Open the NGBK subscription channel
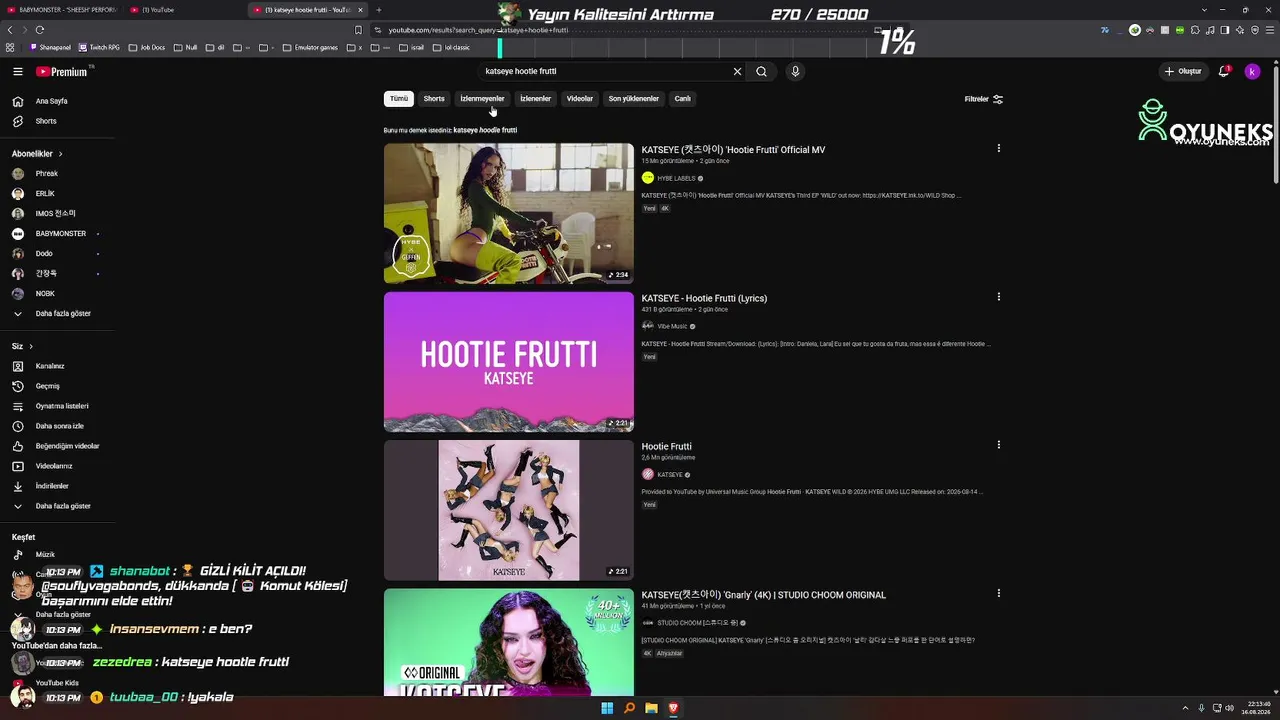Screen dimensions: 1280x720 (58, 294)
